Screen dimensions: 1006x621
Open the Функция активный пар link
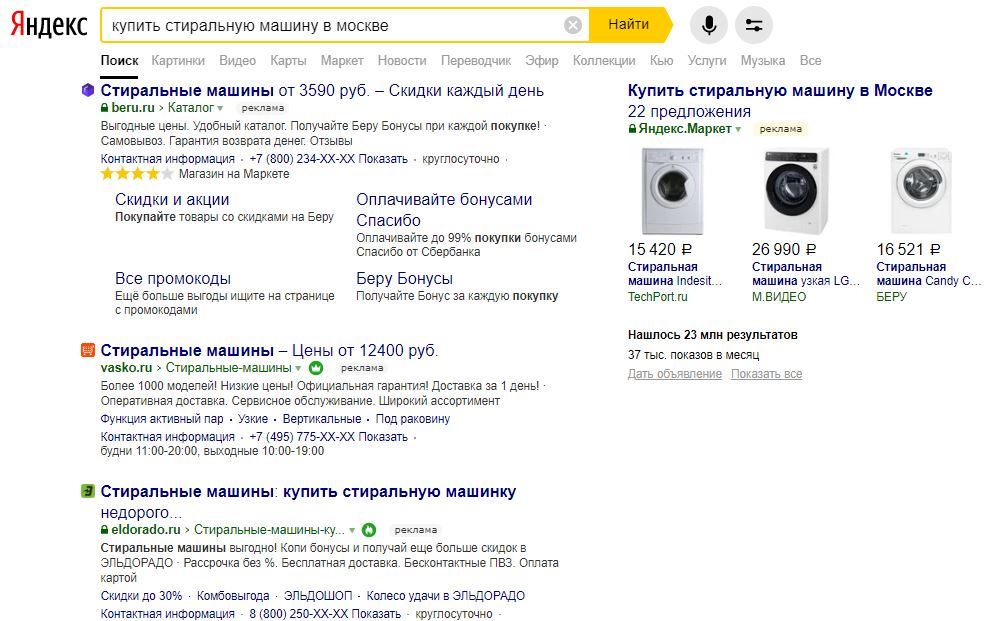pos(162,419)
